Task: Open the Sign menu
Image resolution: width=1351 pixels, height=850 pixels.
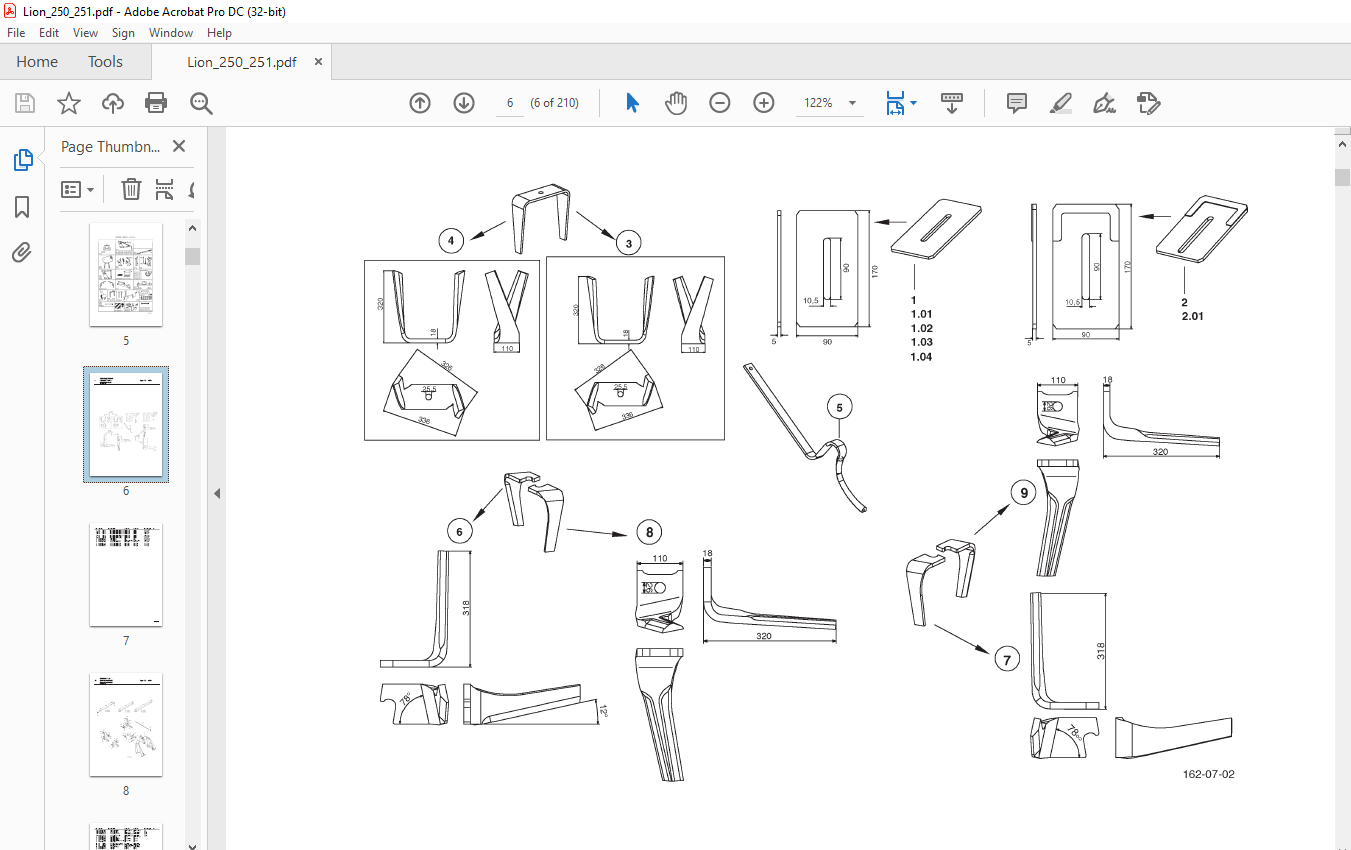Action: [123, 33]
